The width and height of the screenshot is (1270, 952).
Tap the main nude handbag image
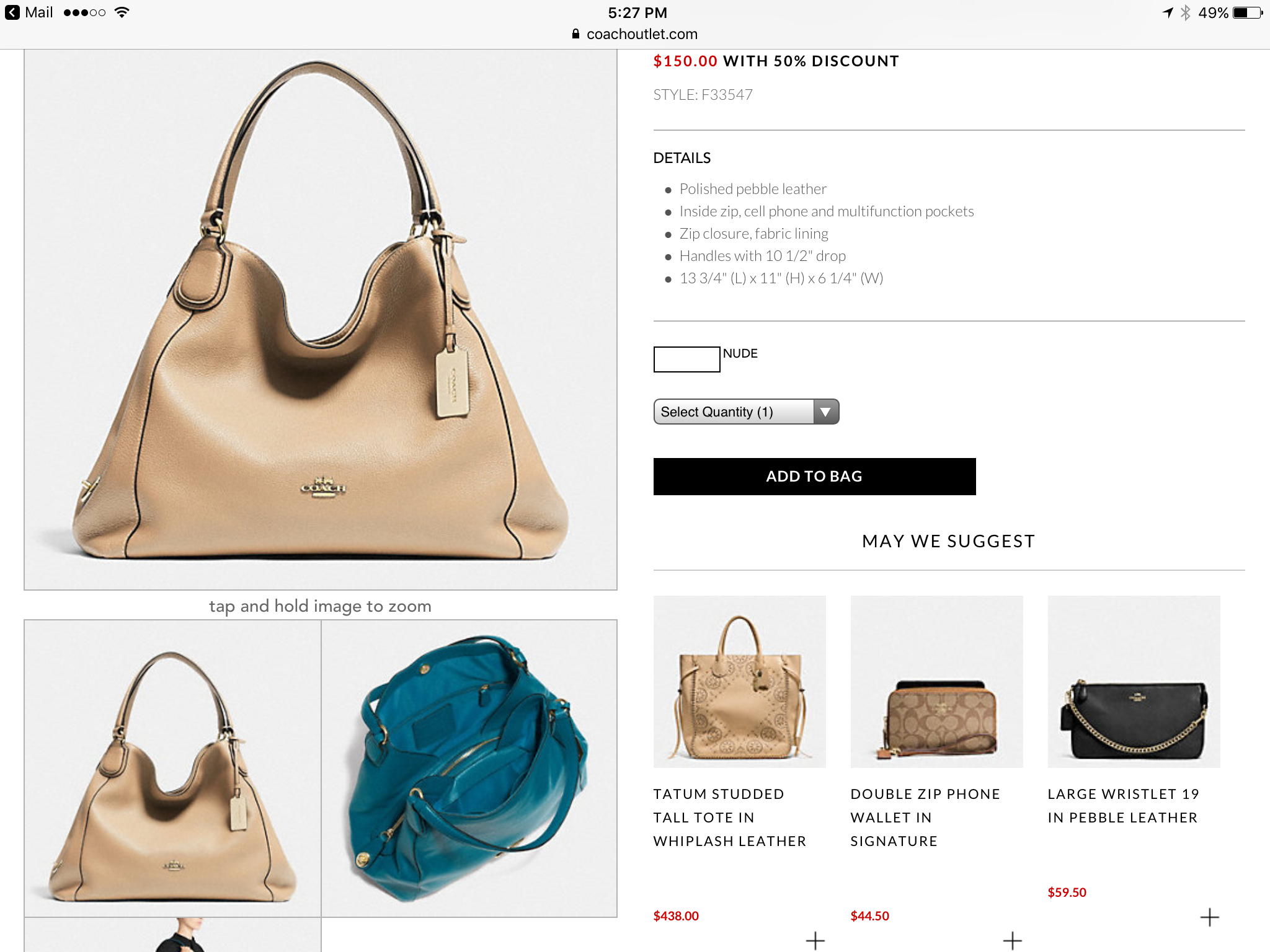point(321,319)
